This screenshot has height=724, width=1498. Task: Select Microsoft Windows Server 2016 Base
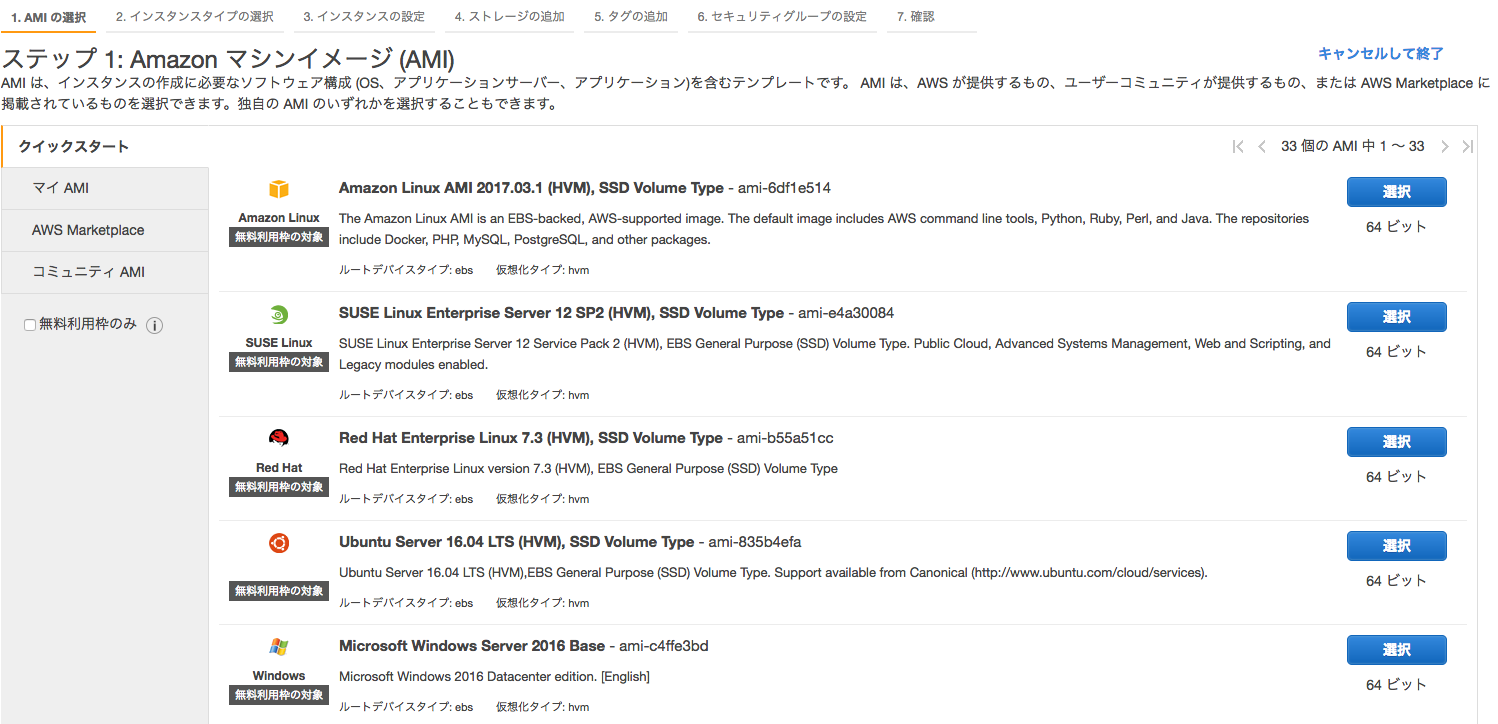click(x=1396, y=650)
